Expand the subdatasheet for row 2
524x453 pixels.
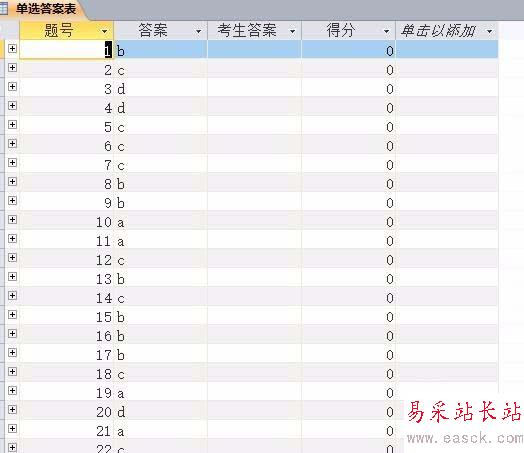(x=12, y=67)
